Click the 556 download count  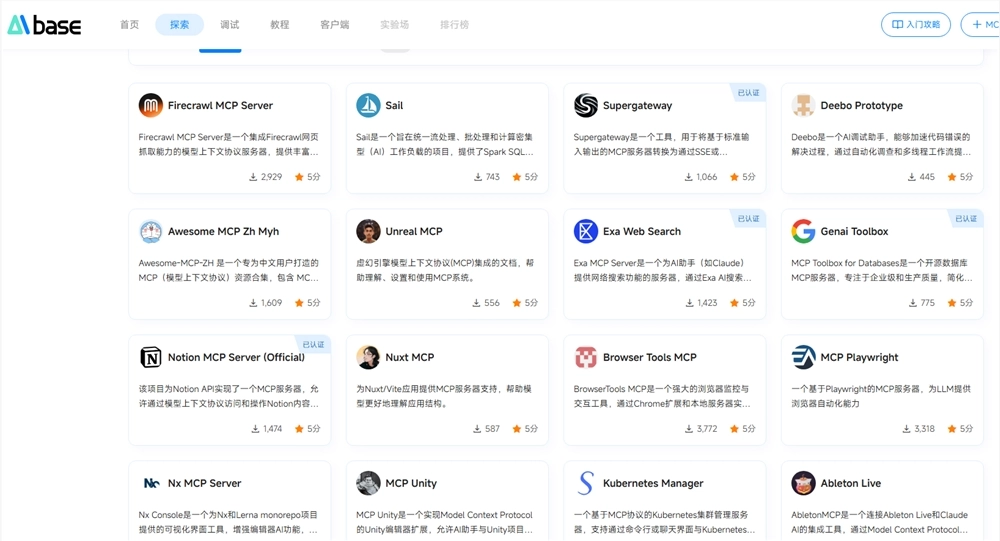tap(492, 302)
